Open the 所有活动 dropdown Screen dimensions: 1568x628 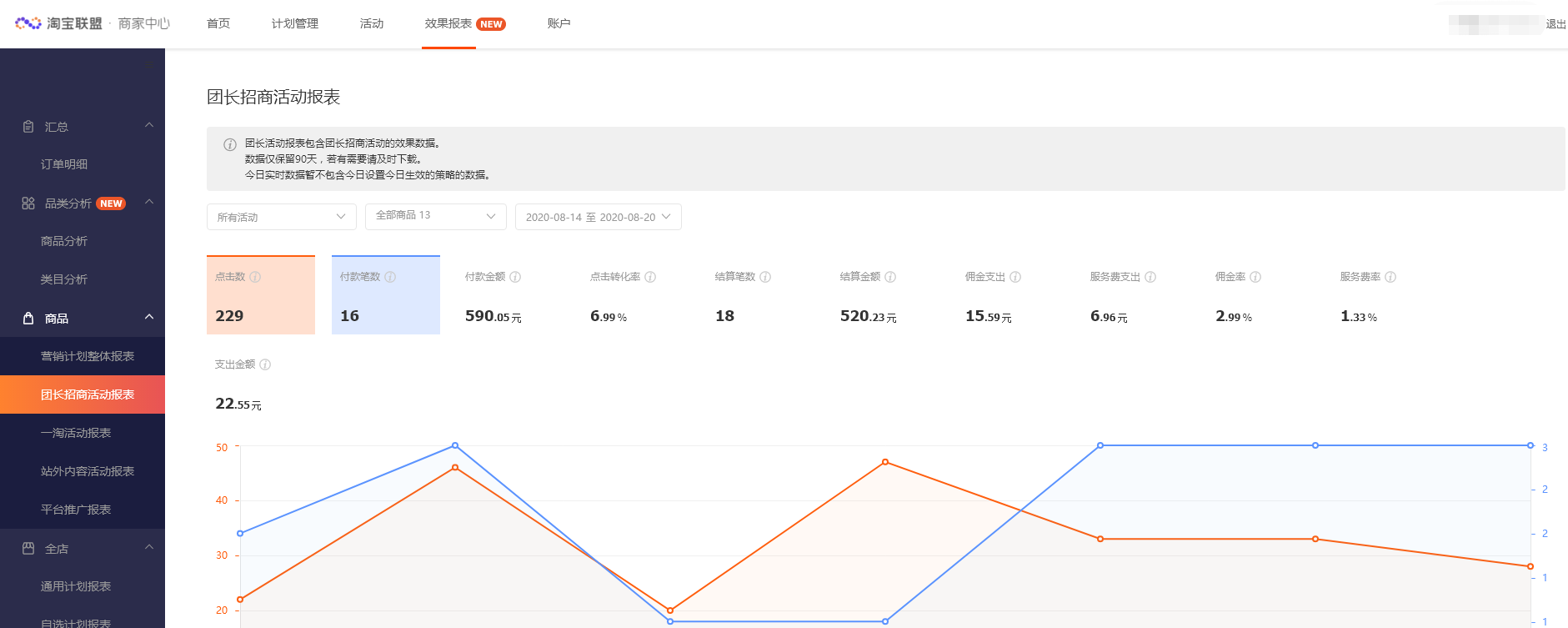click(281, 217)
